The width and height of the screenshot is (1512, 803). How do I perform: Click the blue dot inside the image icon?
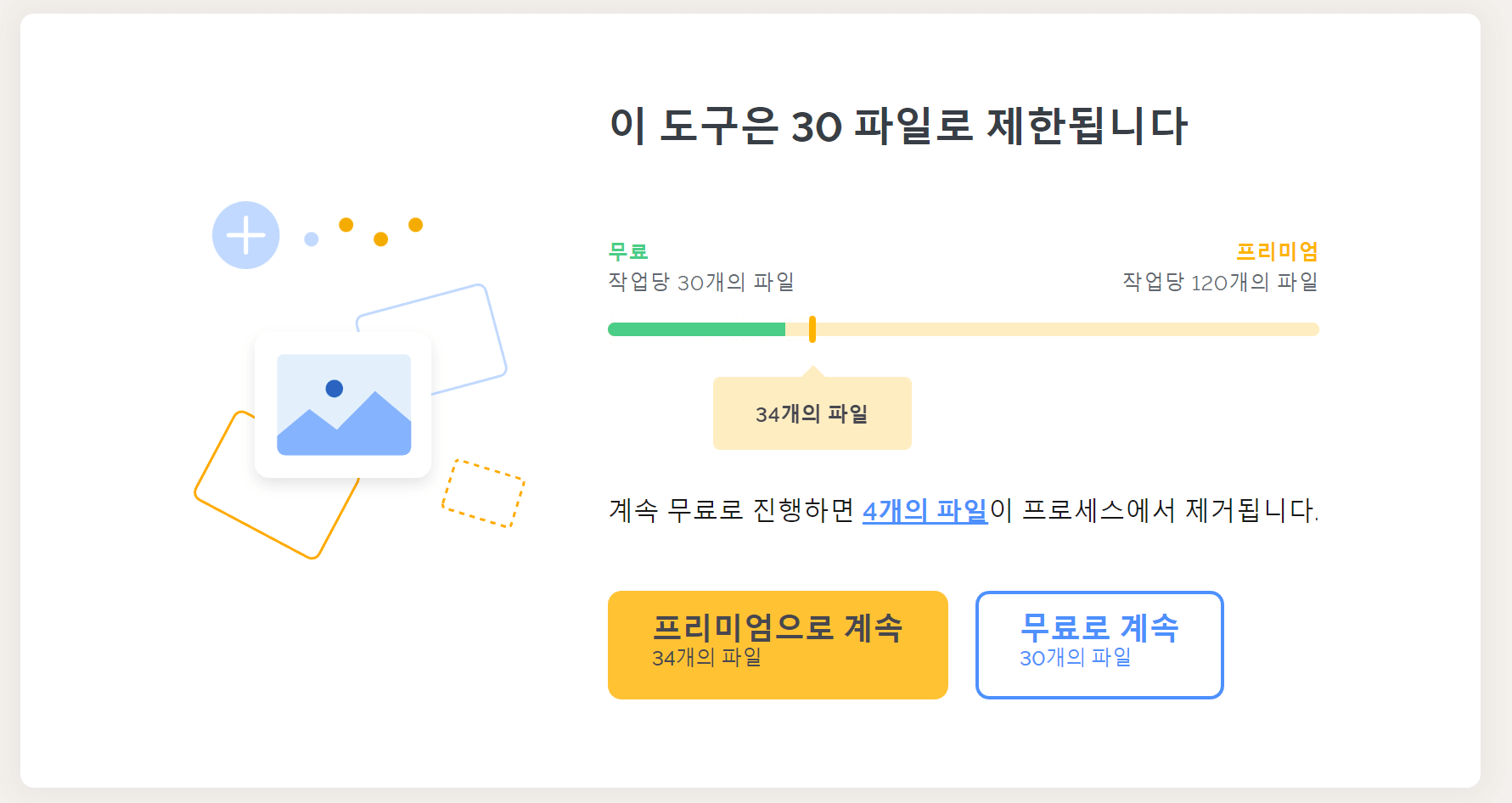tap(334, 387)
